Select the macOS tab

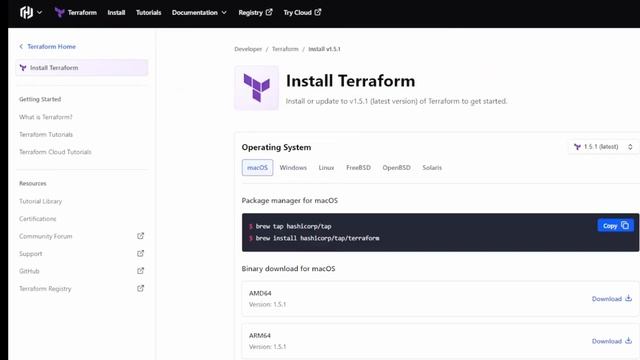click(258, 168)
